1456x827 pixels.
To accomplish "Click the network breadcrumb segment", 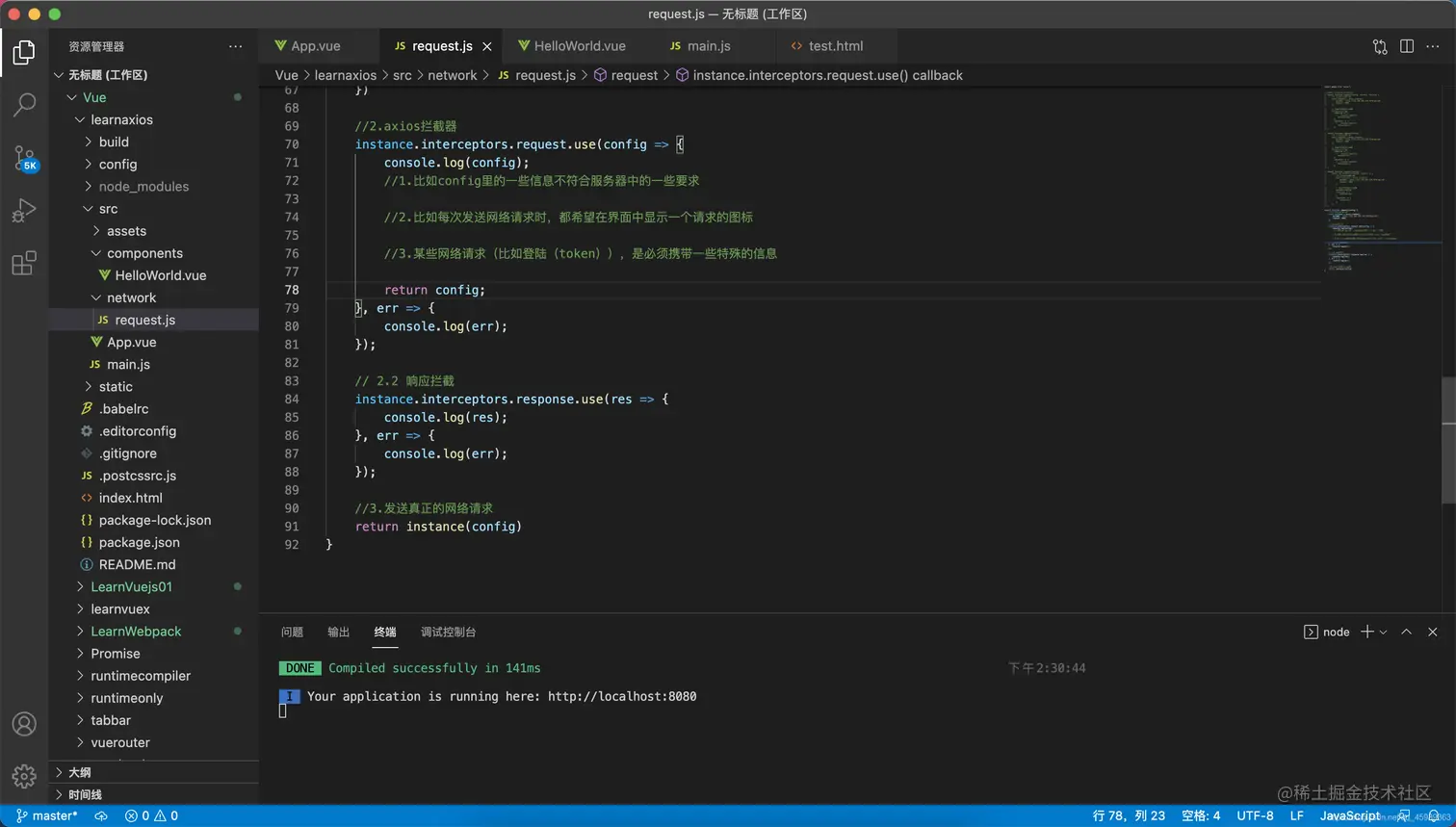I will point(452,75).
